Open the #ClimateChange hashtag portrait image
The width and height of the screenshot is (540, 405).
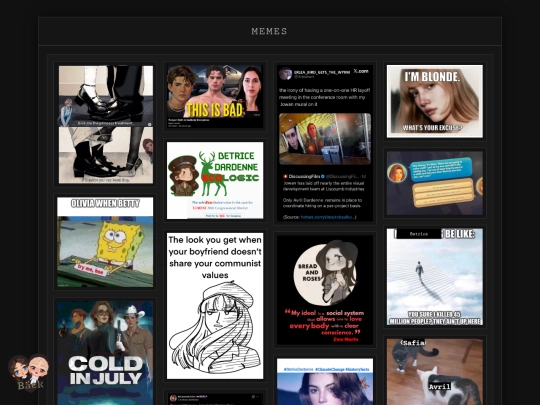click(x=325, y=382)
